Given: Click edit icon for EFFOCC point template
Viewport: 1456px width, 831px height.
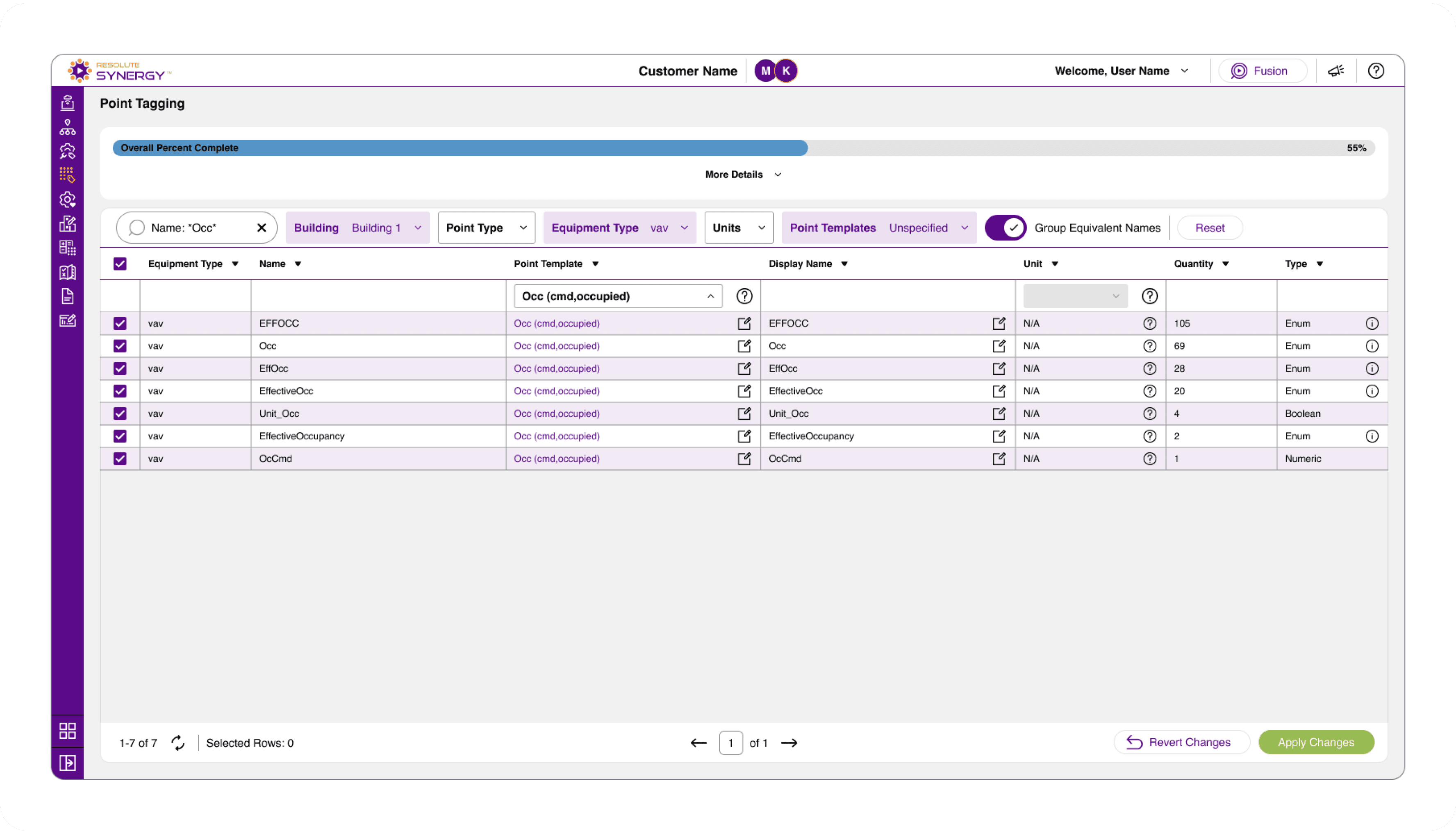Looking at the screenshot, I should pyautogui.click(x=744, y=324).
